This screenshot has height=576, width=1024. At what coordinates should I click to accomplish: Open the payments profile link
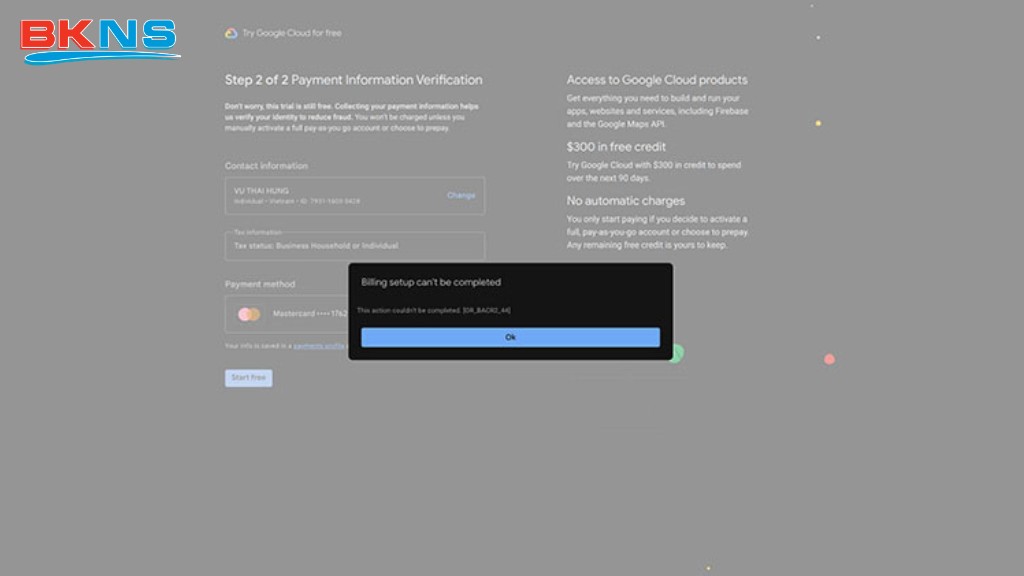click(x=319, y=345)
